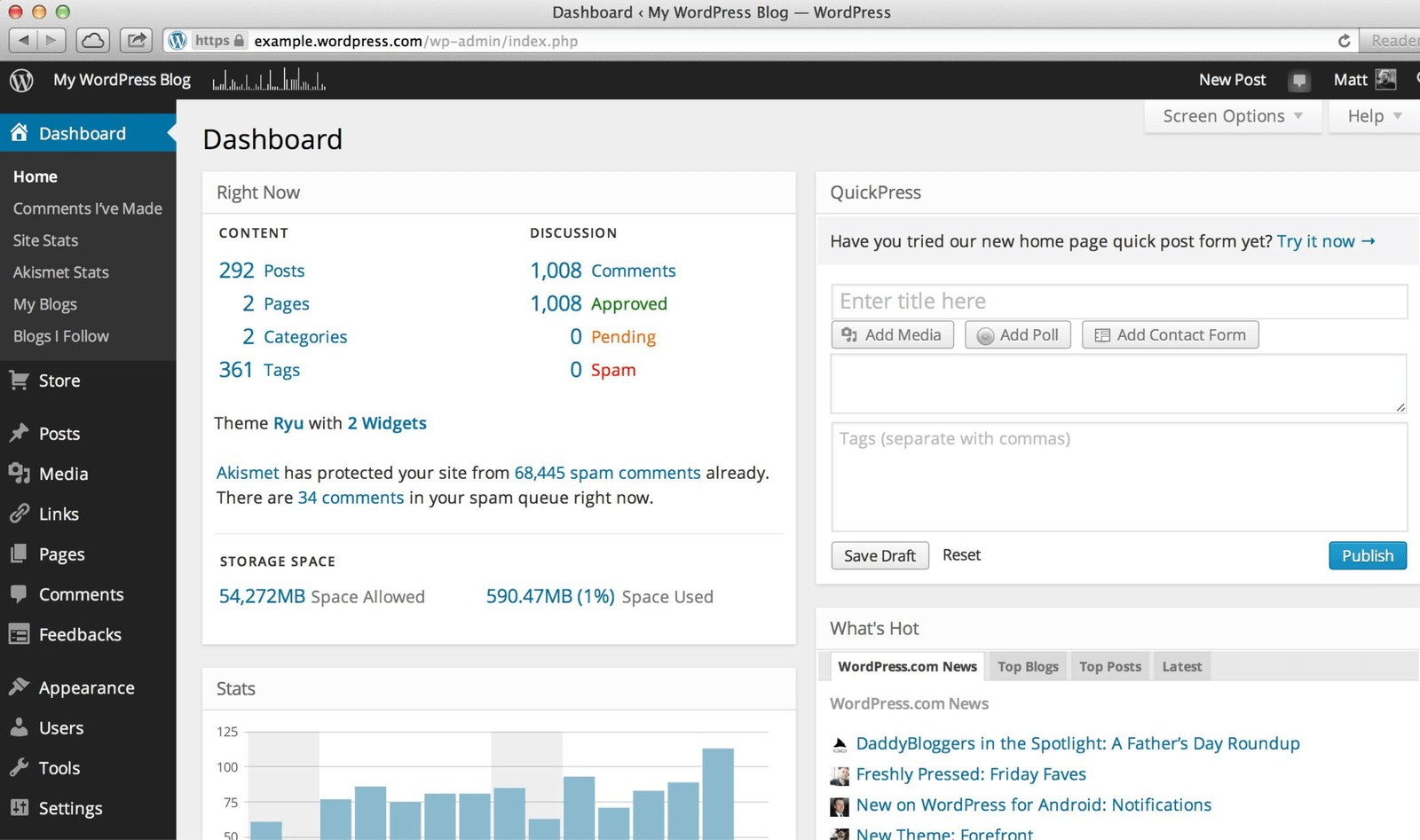1420x840 pixels.
Task: Reload the page with refresh icon
Action: [x=1344, y=41]
